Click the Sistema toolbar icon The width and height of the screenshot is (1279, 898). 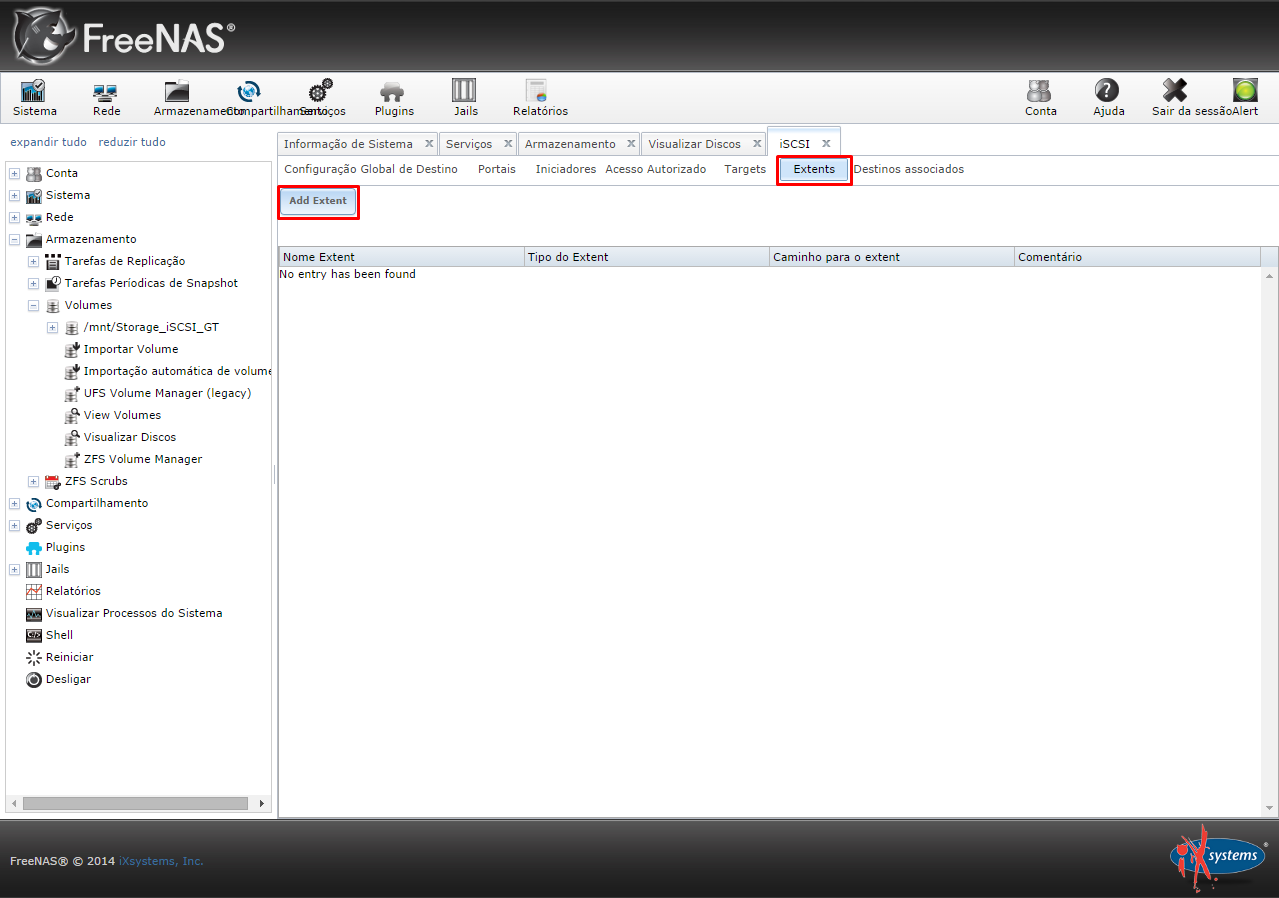(34, 92)
